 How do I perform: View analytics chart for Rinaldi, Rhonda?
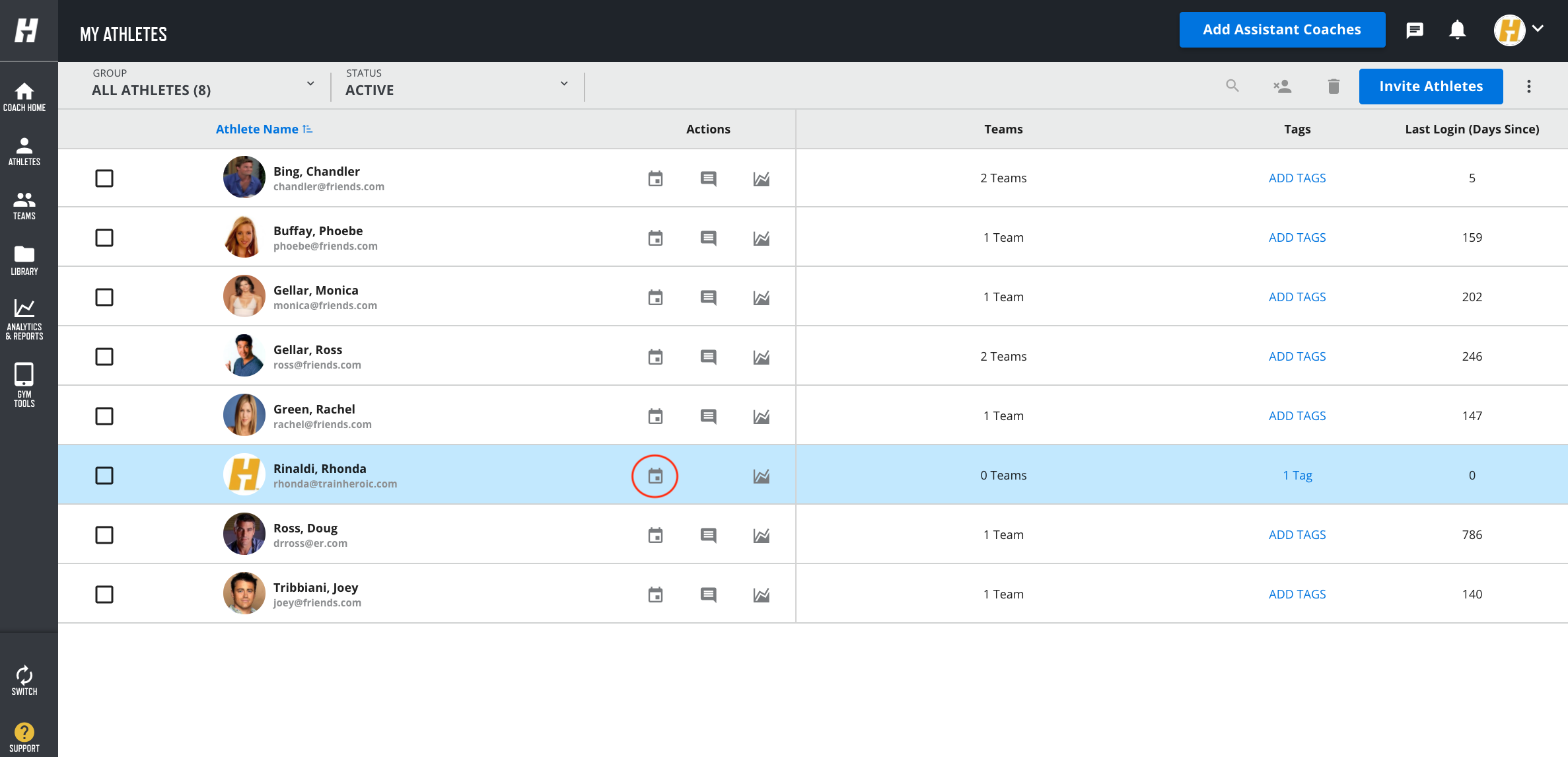pos(761,476)
